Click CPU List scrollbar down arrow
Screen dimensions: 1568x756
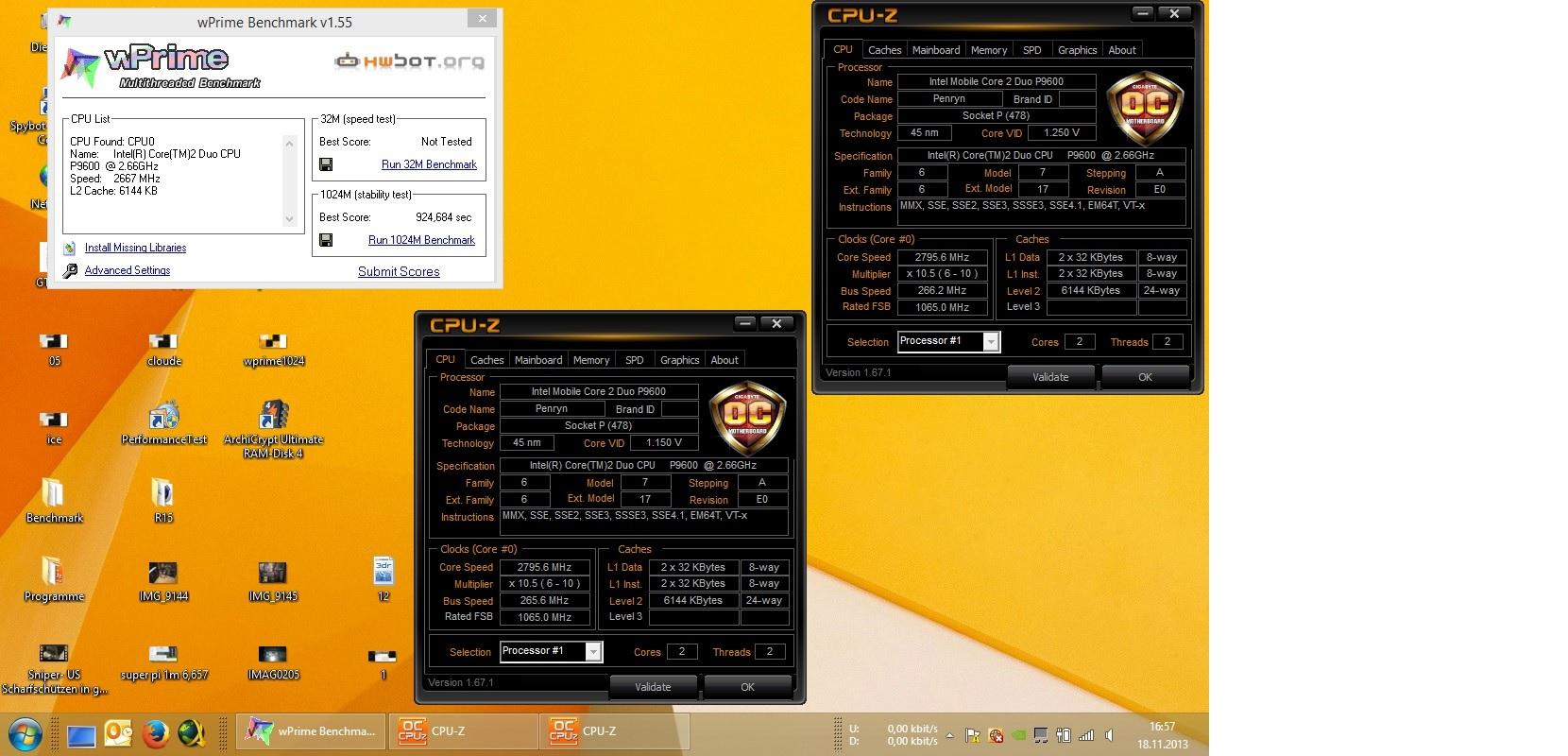289,219
